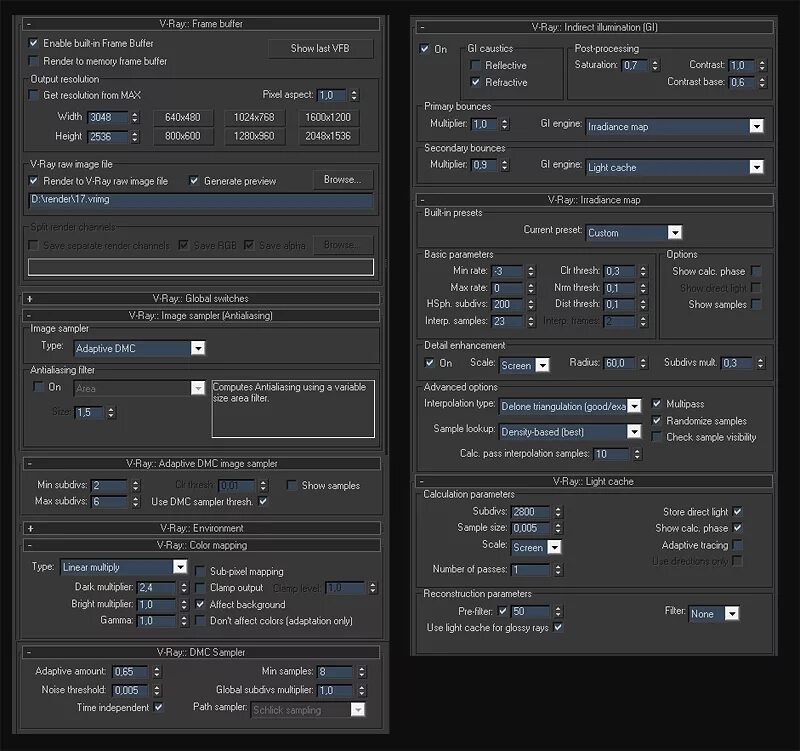The height and width of the screenshot is (751, 800).
Task: Enable Check sample visibility checkbox
Action: pyautogui.click(x=657, y=437)
